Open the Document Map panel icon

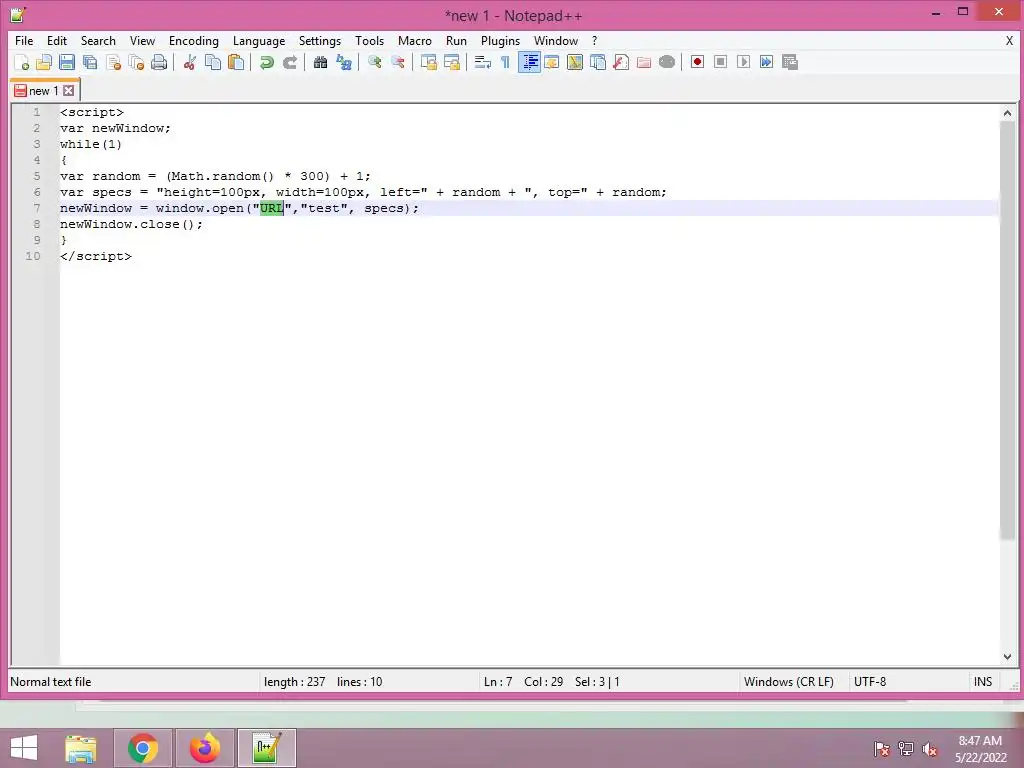pos(575,62)
